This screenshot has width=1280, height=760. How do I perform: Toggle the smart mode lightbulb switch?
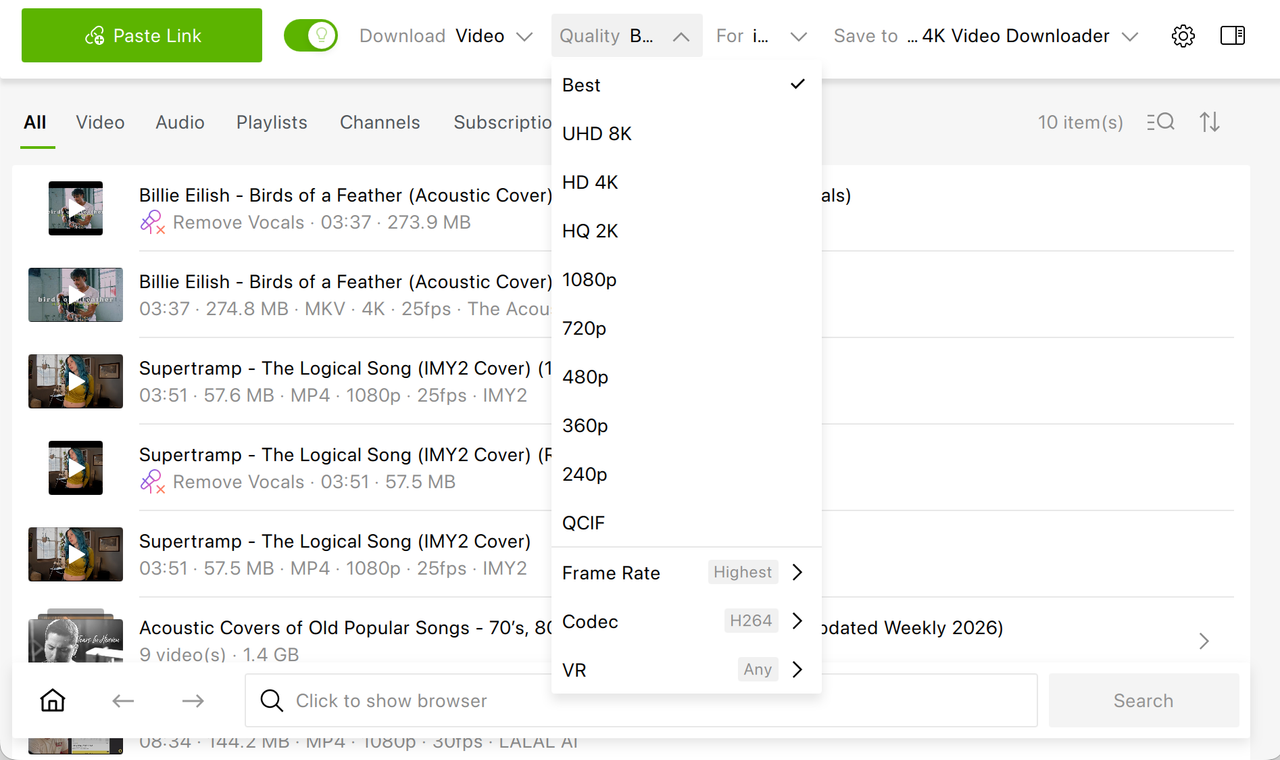310,36
